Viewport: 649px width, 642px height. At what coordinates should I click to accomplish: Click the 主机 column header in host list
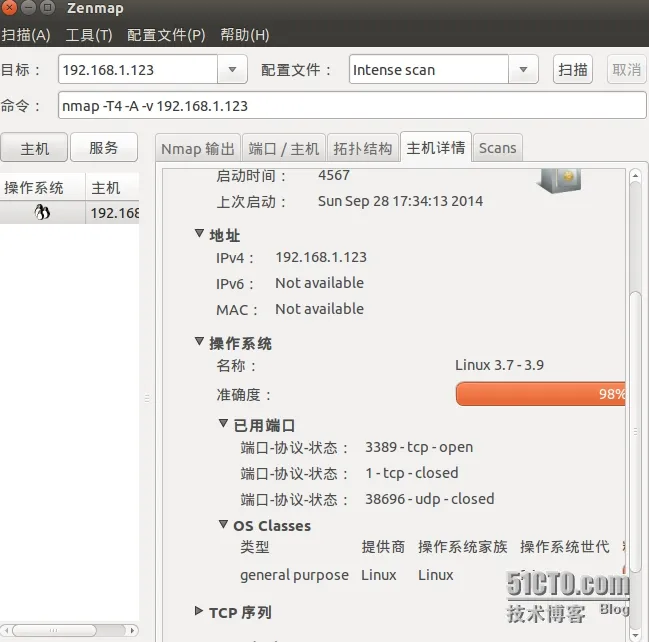click(x=112, y=188)
